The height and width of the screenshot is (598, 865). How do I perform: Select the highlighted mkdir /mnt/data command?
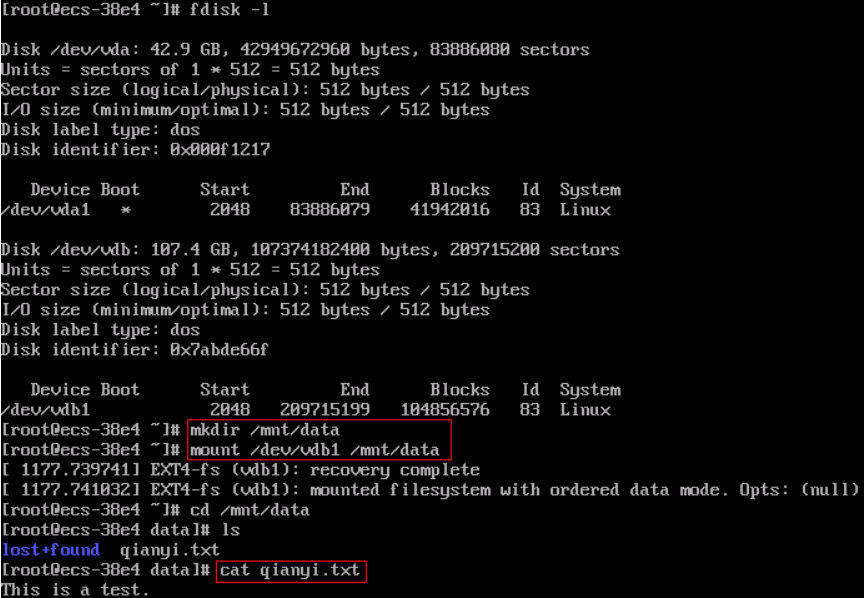[x=265, y=430]
